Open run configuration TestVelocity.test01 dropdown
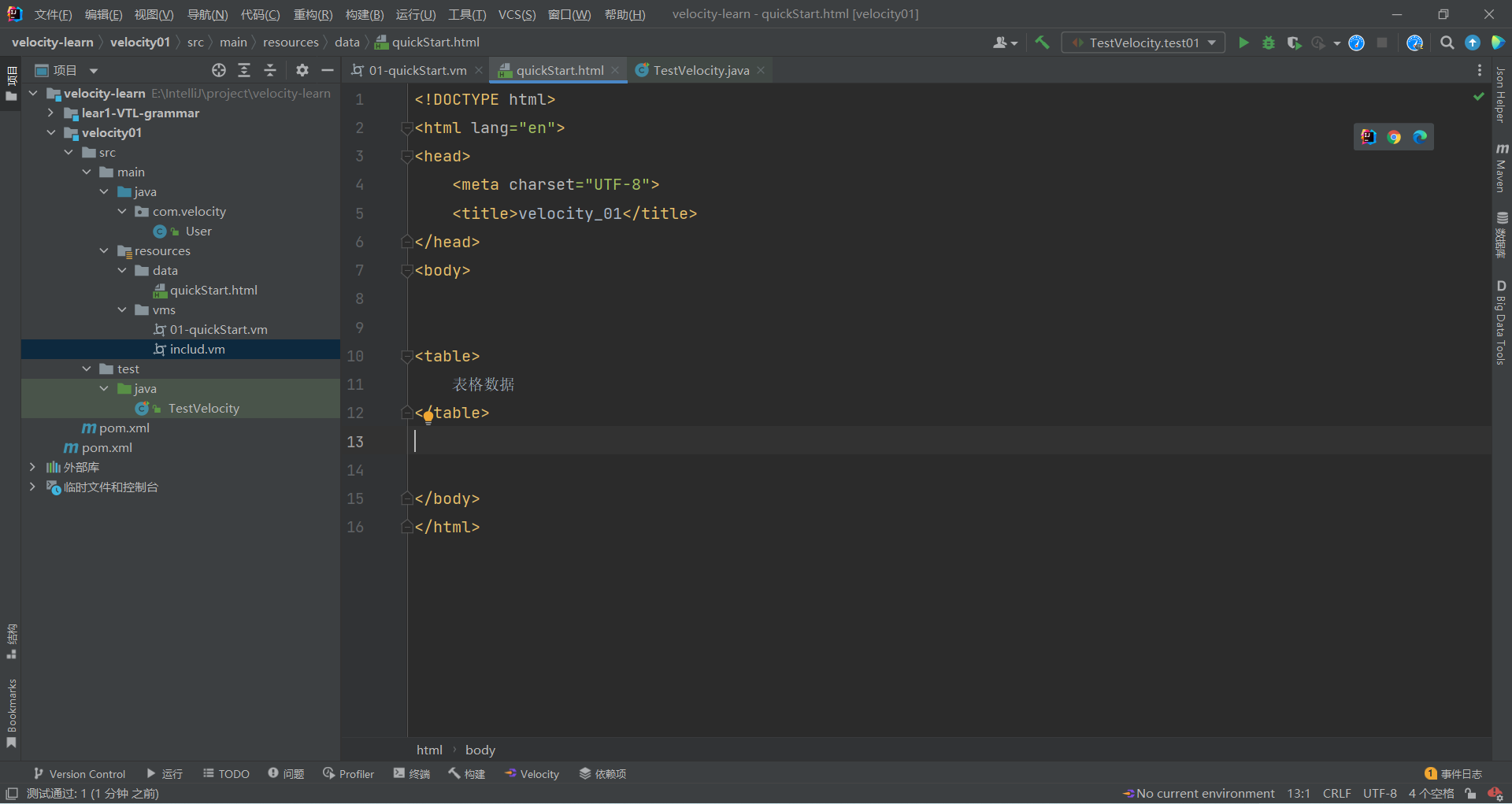1512x804 pixels. pos(1143,43)
